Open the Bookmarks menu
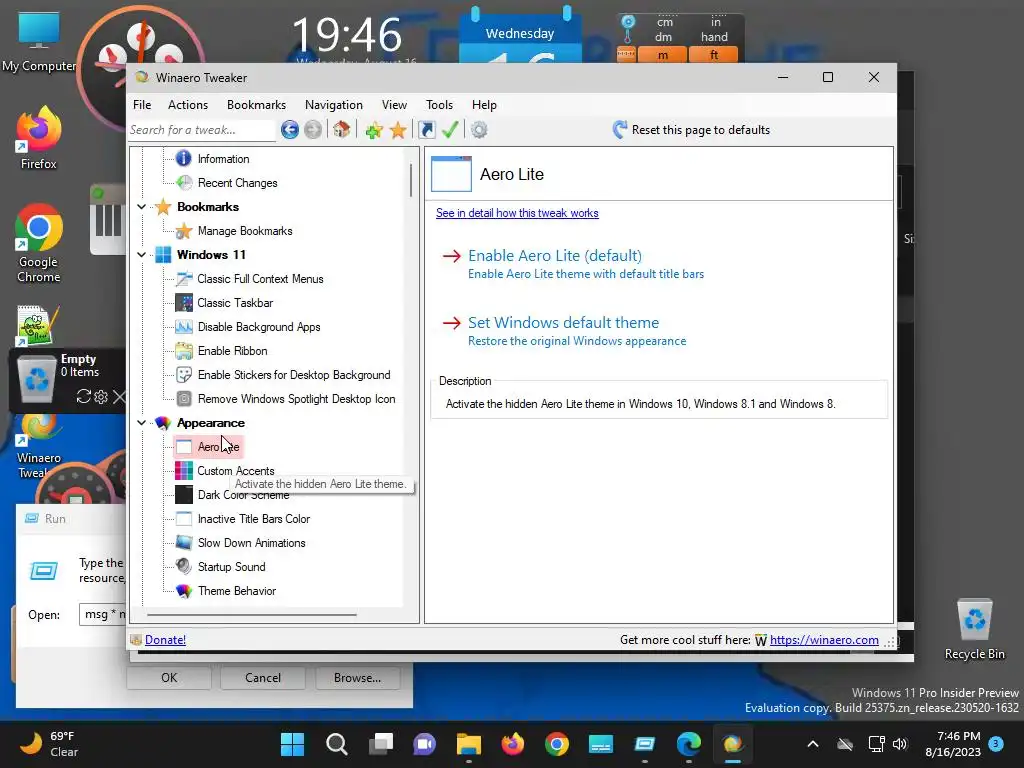Viewport: 1024px width, 768px height. tap(256, 104)
